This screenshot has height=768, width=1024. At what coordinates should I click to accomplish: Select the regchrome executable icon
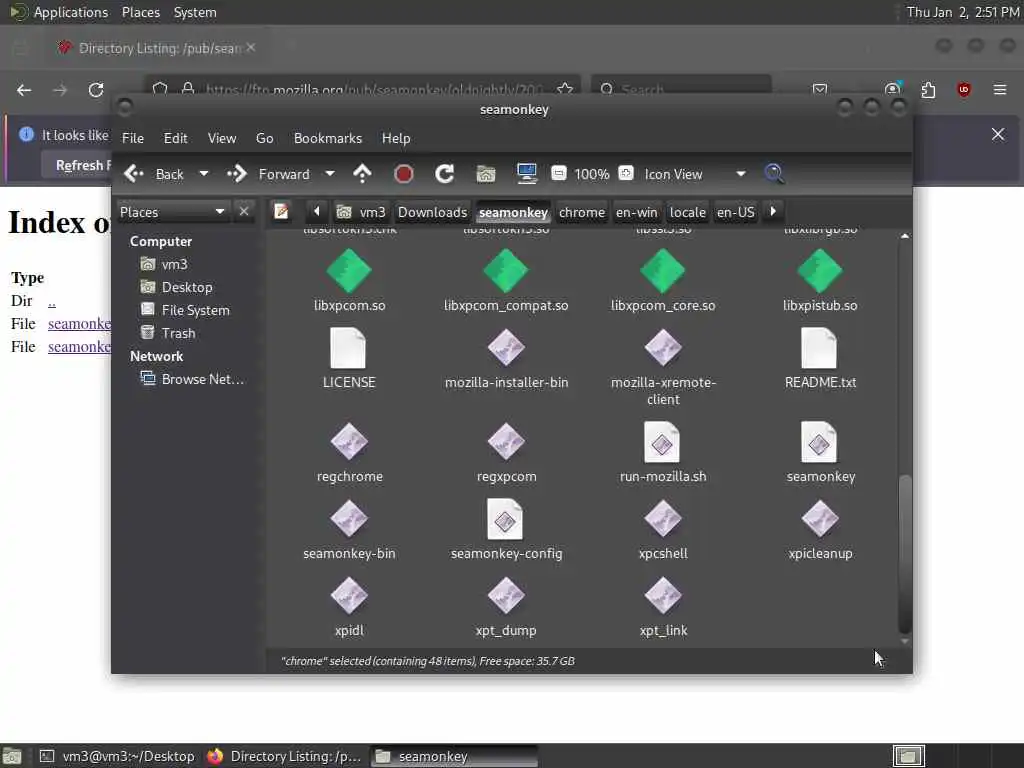[349, 441]
